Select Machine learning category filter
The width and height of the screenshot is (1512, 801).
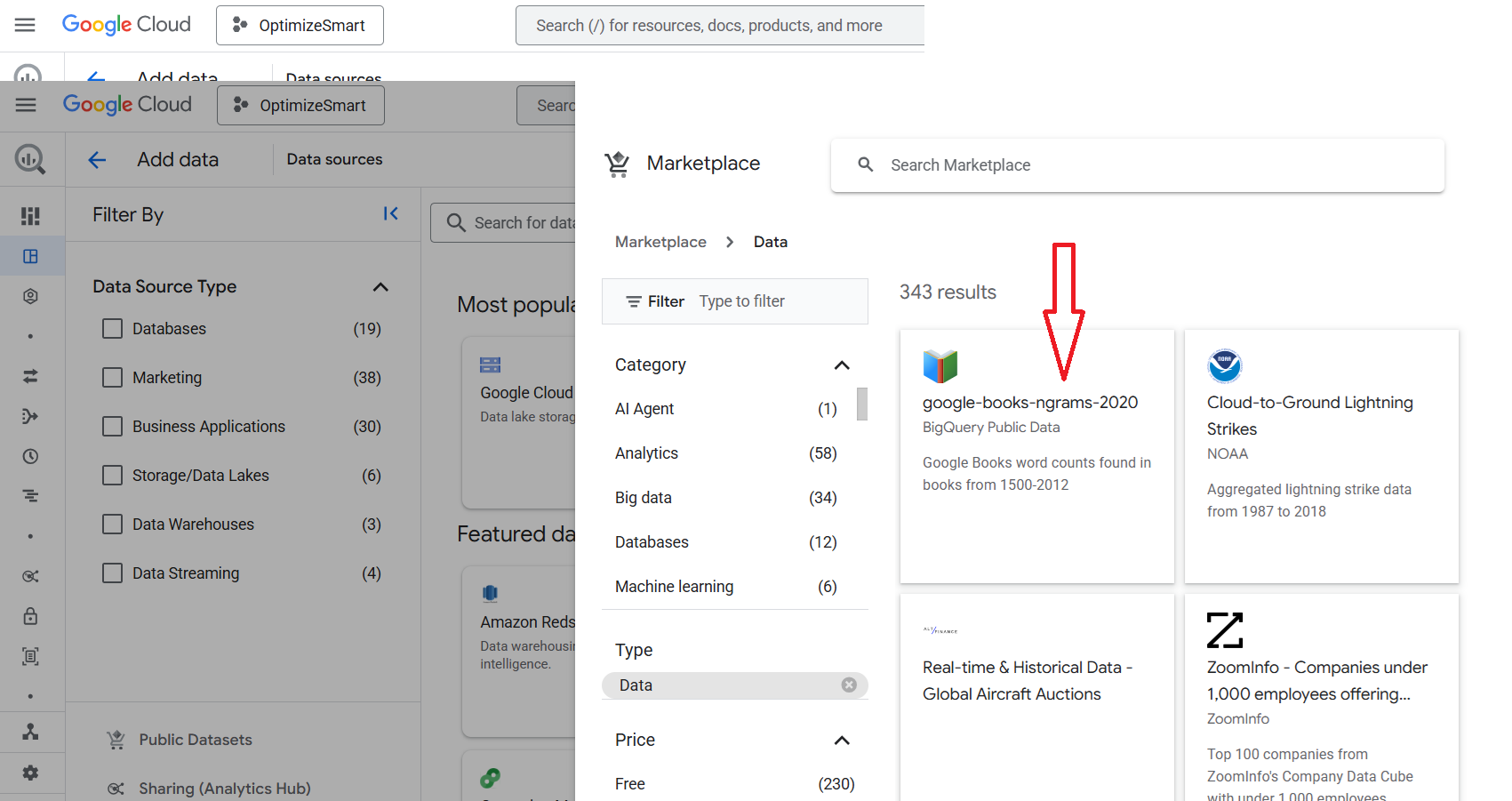(x=674, y=587)
